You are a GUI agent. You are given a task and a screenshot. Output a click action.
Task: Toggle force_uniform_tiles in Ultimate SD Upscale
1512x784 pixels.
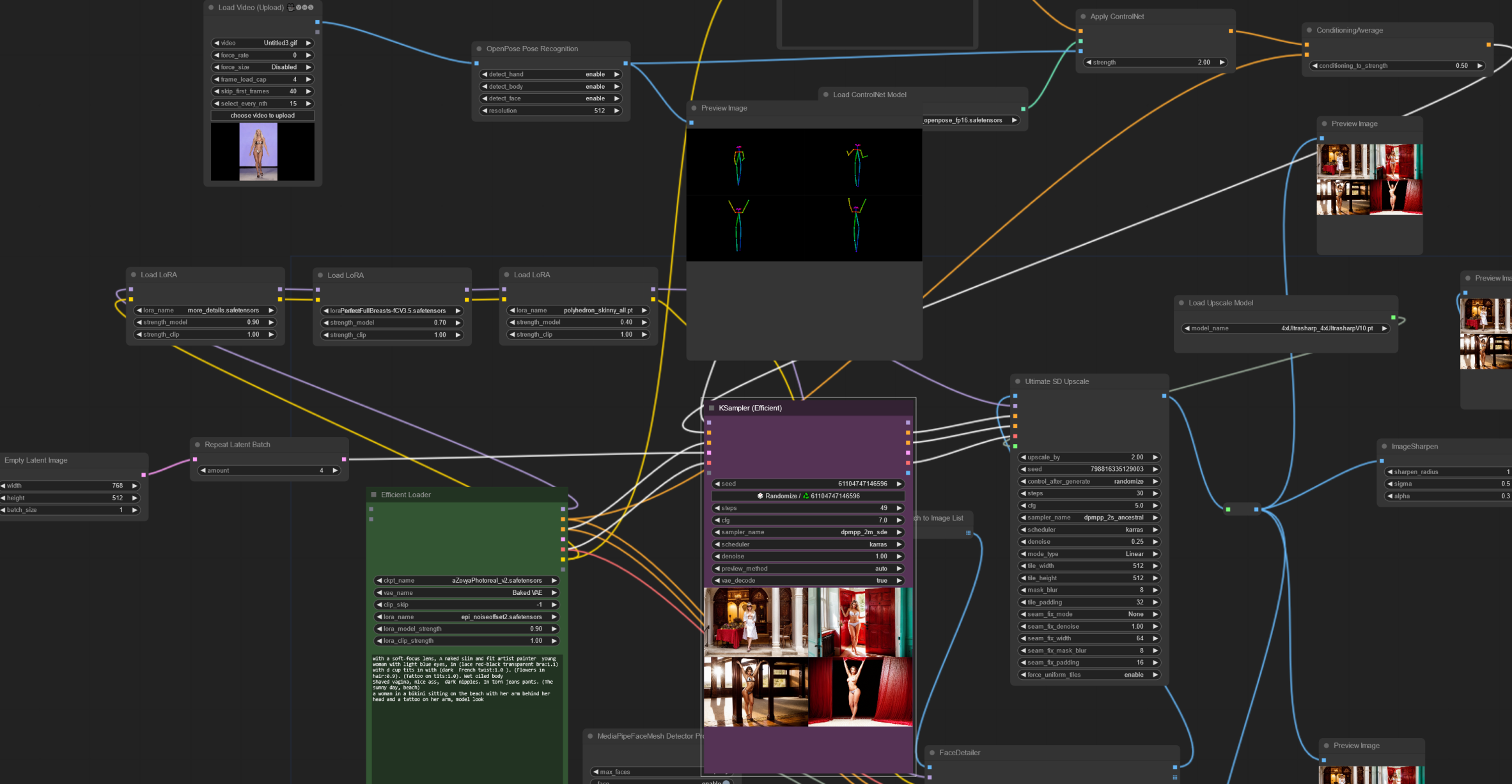1089,675
